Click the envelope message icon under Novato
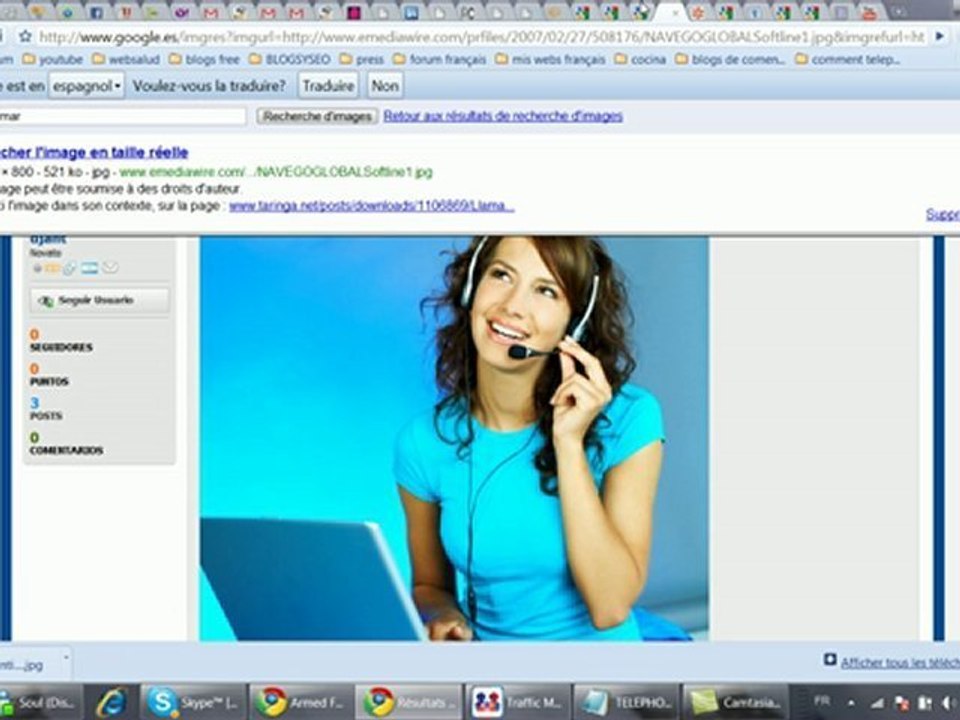 click(110, 268)
